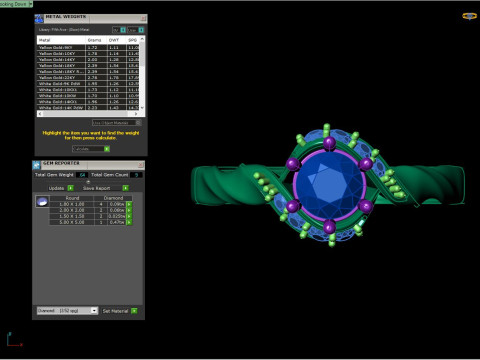Click the green arrow next to Update
Screen dimensions: 480x360
point(70,188)
